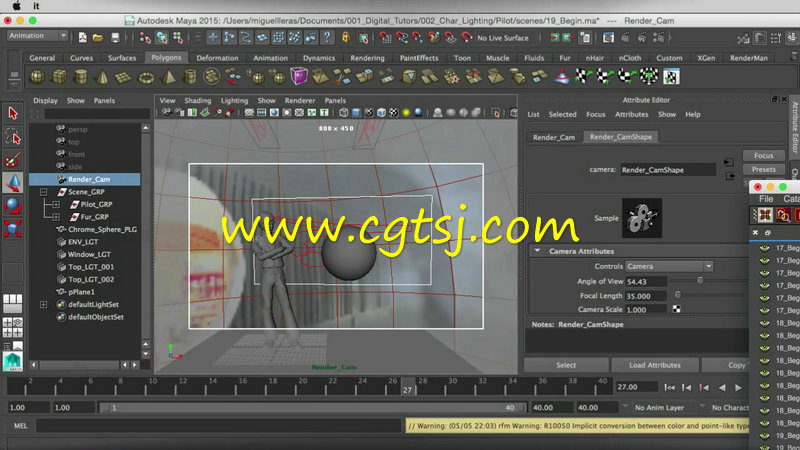Click the MEL script language button
Image resolution: width=800 pixels, height=450 pixels.
point(20,426)
